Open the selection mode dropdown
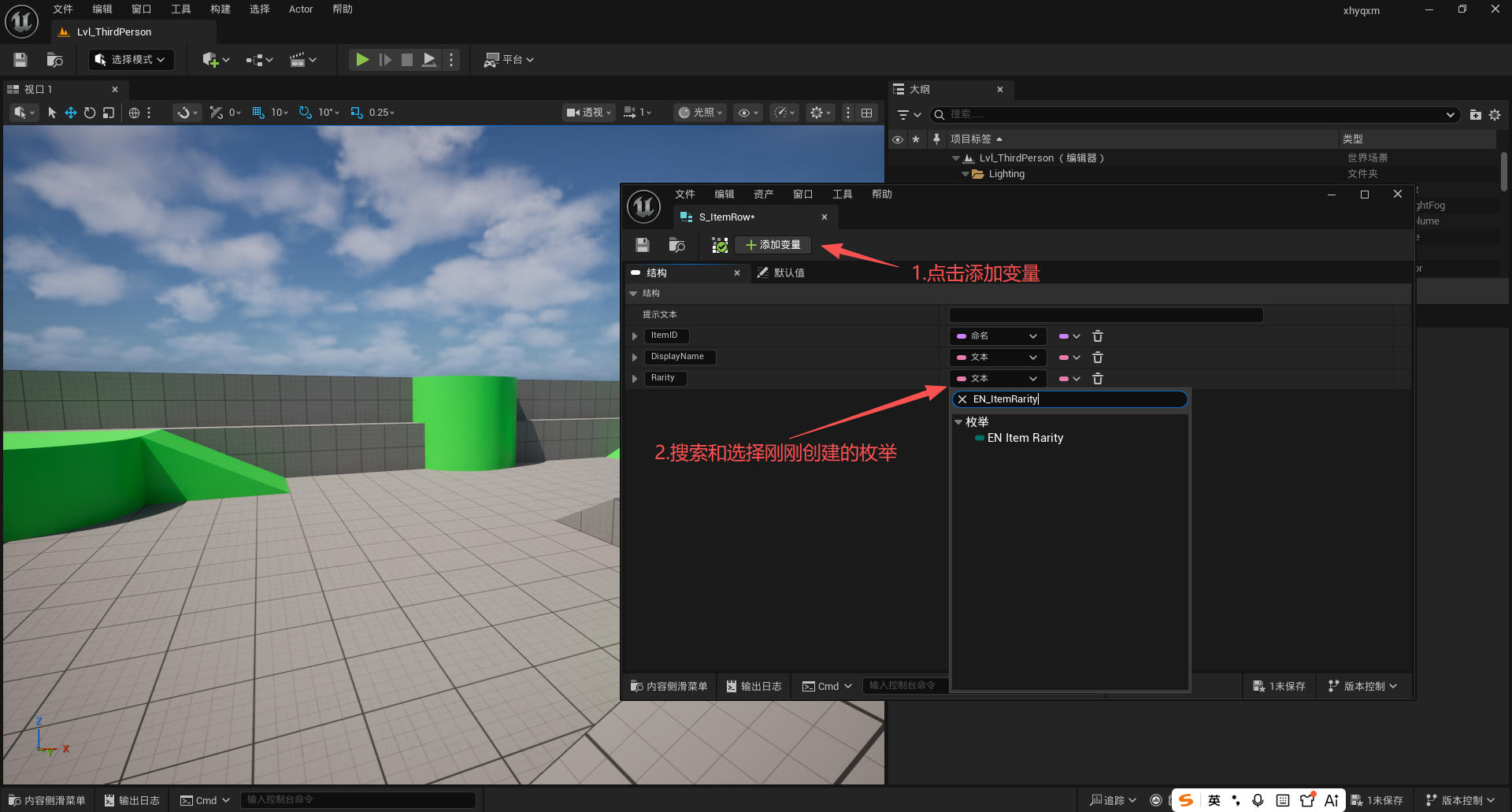Screen dimensions: 1512x812 131,60
